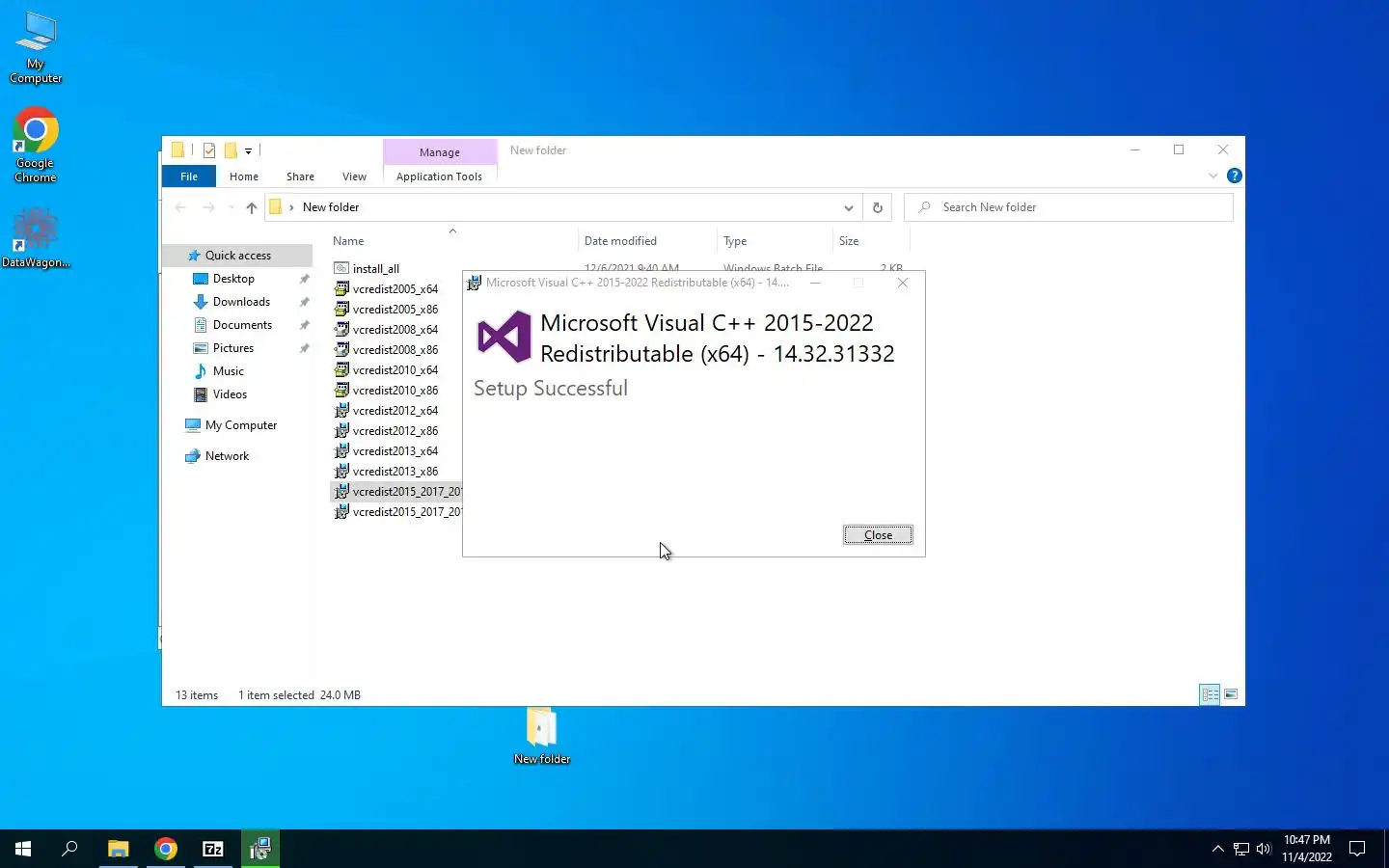Open the 7-Zip taskbar icon
This screenshot has width=1389, height=868.
click(213, 849)
